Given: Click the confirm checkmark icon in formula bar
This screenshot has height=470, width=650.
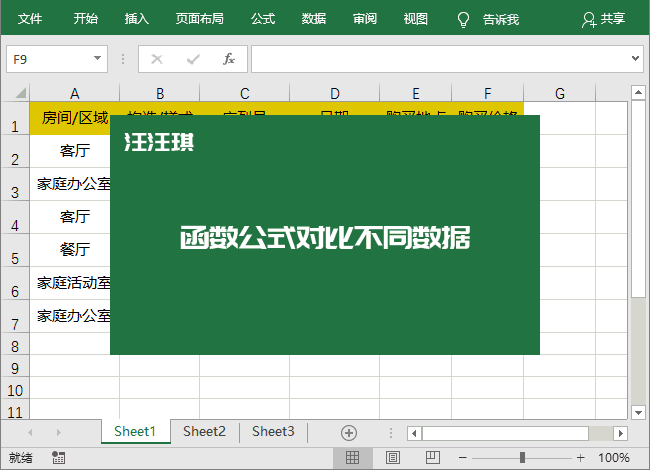Looking at the screenshot, I should tap(193, 59).
